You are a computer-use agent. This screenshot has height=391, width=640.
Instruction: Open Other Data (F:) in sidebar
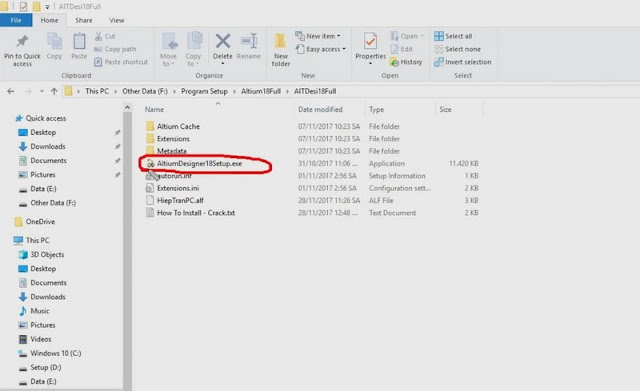53,203
